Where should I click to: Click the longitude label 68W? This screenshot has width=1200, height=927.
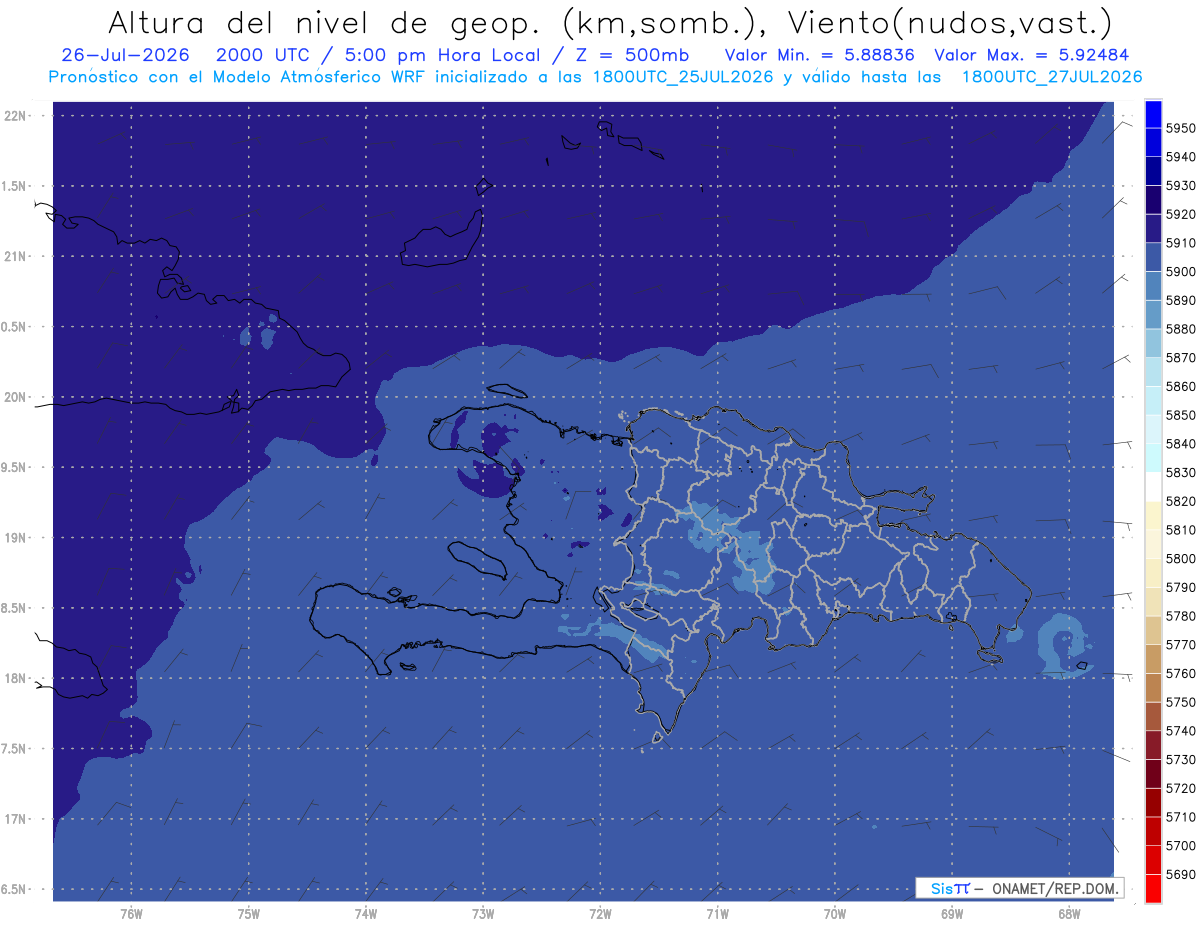coord(1069,914)
